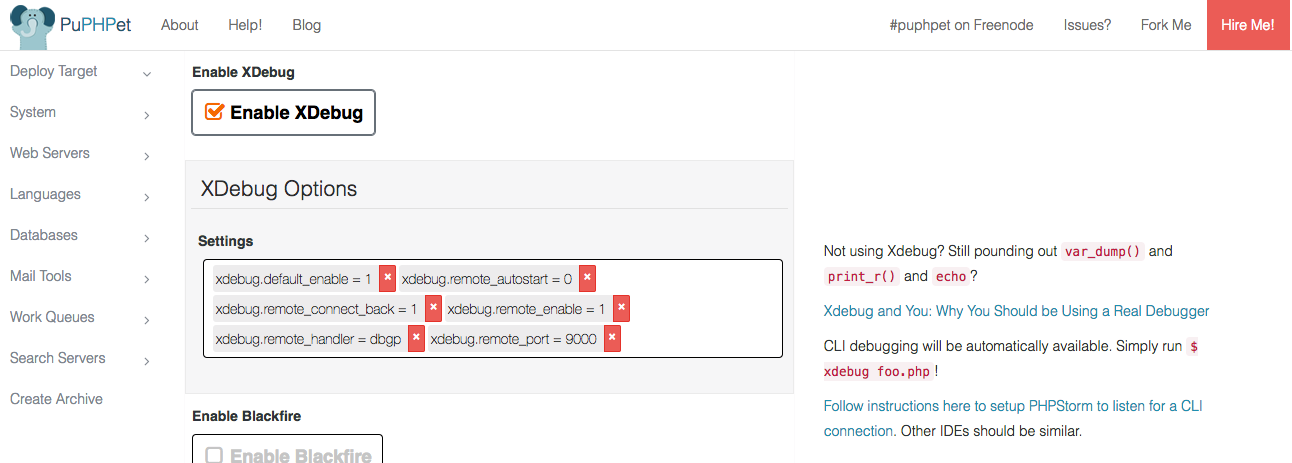This screenshot has width=1292, height=463.
Task: Click inside the XDebug Settings tag field
Action: [700, 340]
